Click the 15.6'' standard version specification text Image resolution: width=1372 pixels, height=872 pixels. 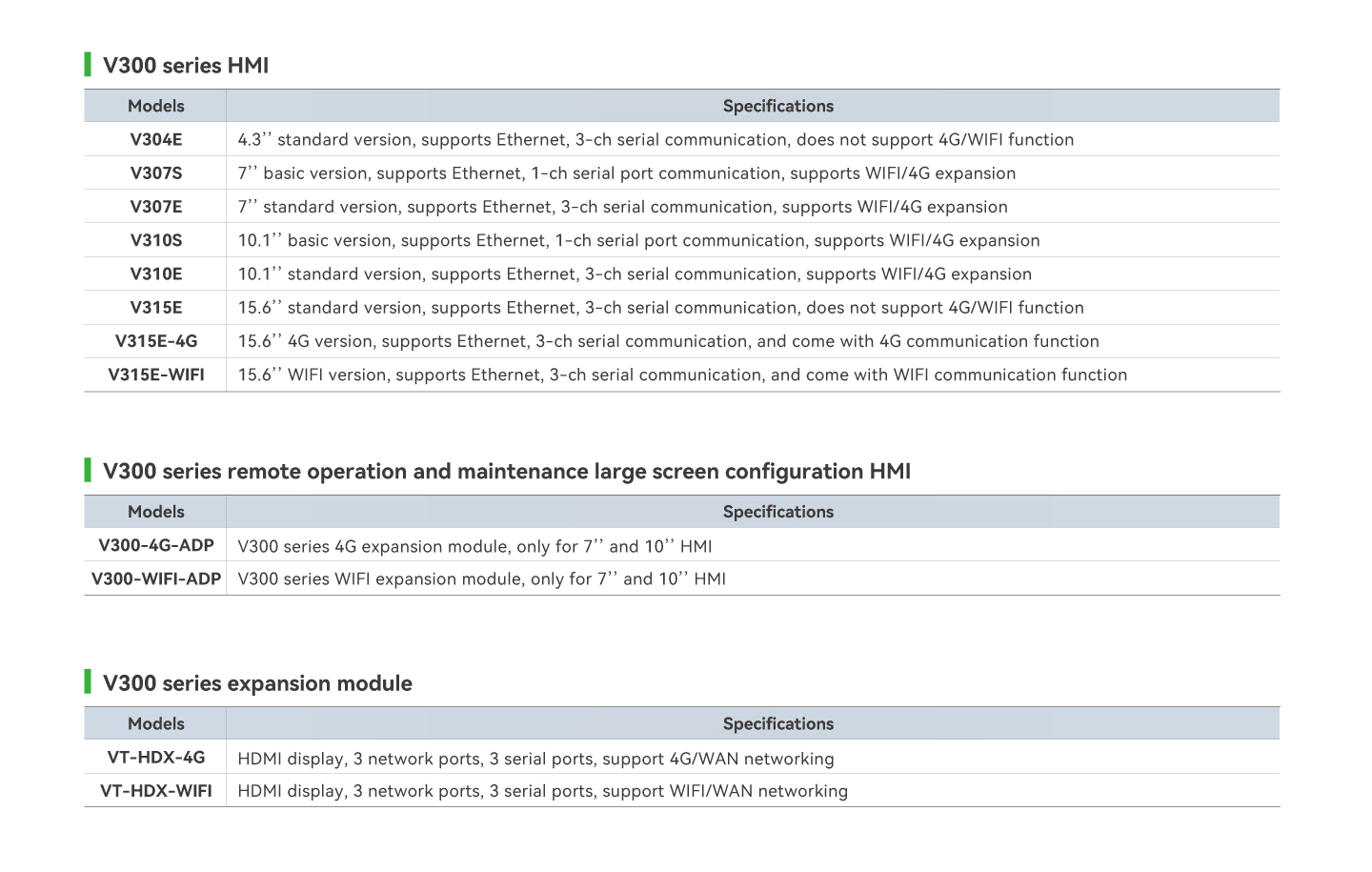pos(661,308)
